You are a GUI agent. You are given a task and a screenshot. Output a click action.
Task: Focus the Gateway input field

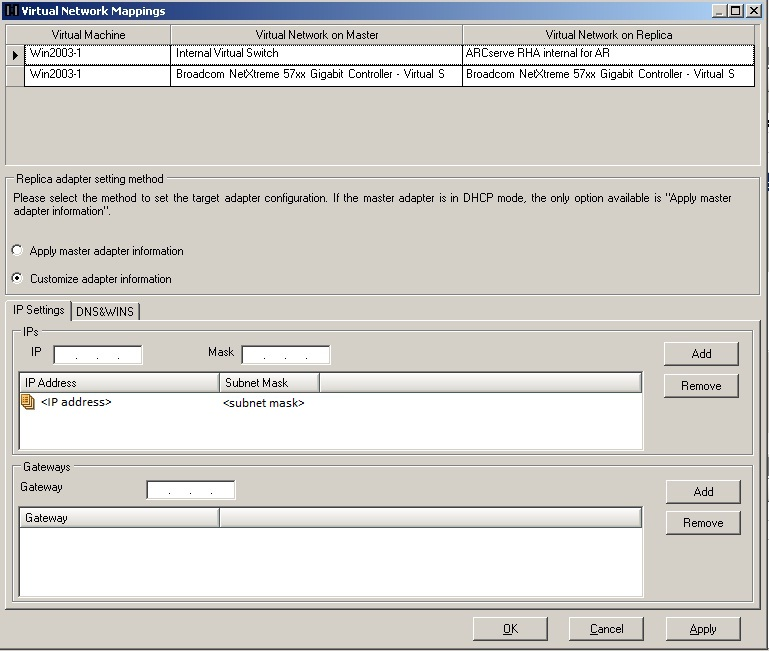click(x=191, y=490)
